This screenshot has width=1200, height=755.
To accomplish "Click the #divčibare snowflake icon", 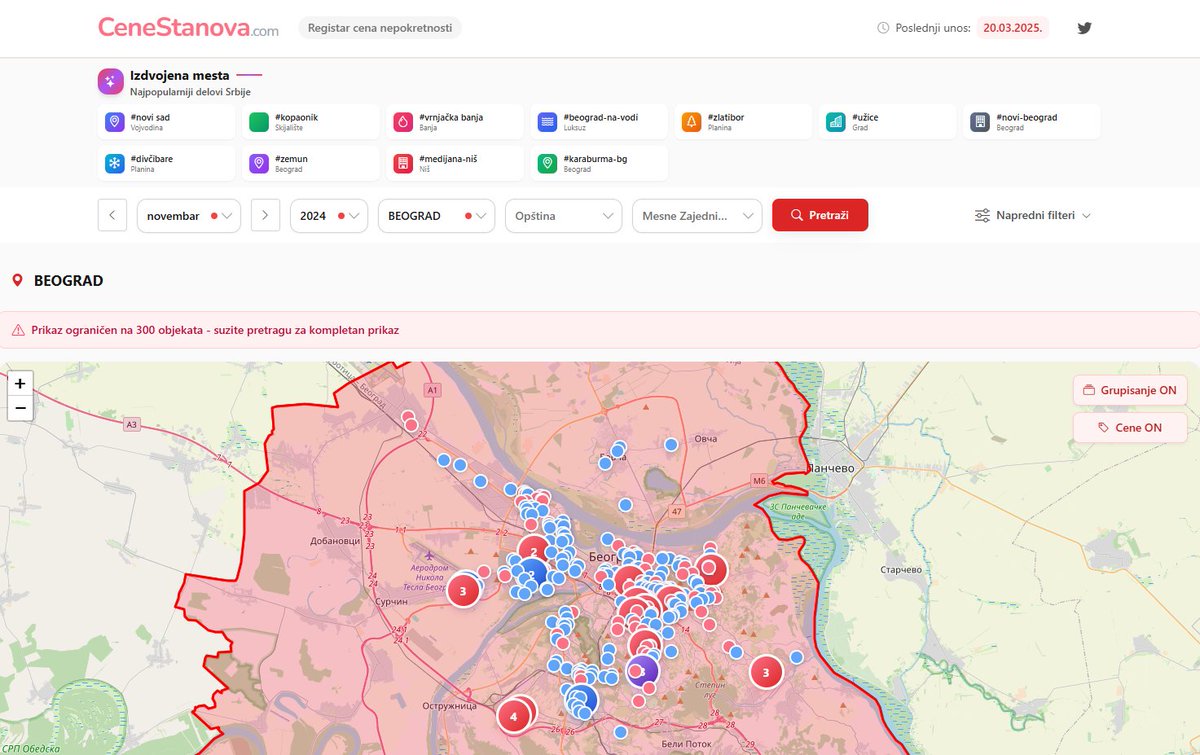I will pyautogui.click(x=115, y=163).
